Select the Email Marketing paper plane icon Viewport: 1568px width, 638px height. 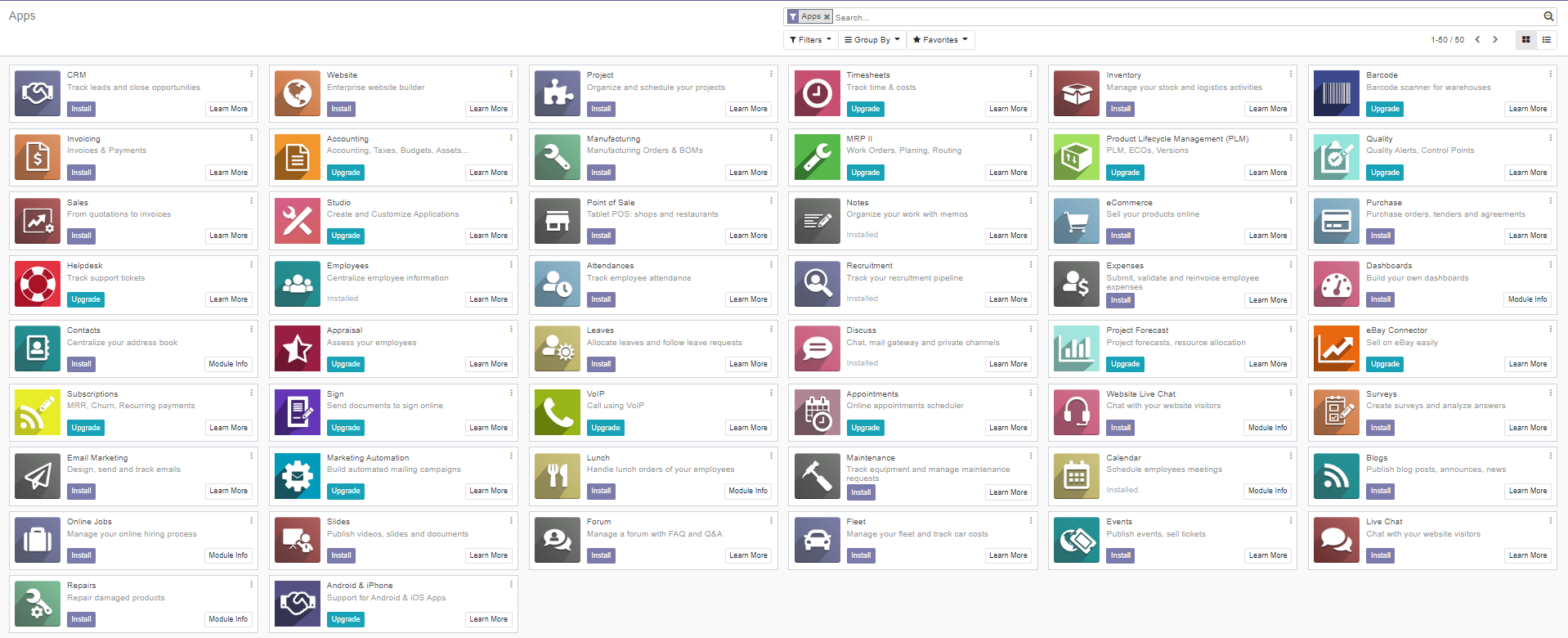point(38,476)
